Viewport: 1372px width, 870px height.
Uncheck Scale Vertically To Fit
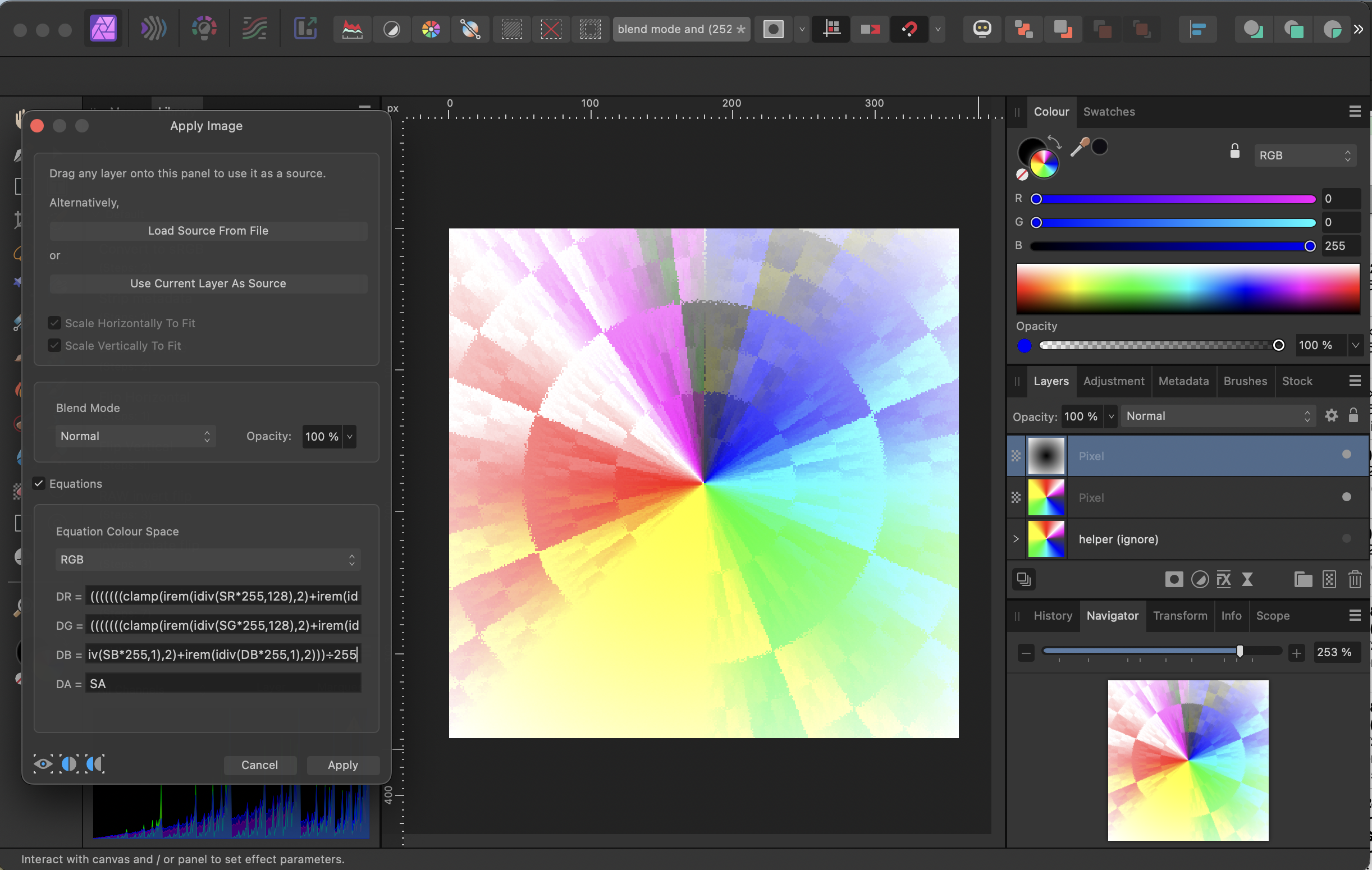pos(54,345)
